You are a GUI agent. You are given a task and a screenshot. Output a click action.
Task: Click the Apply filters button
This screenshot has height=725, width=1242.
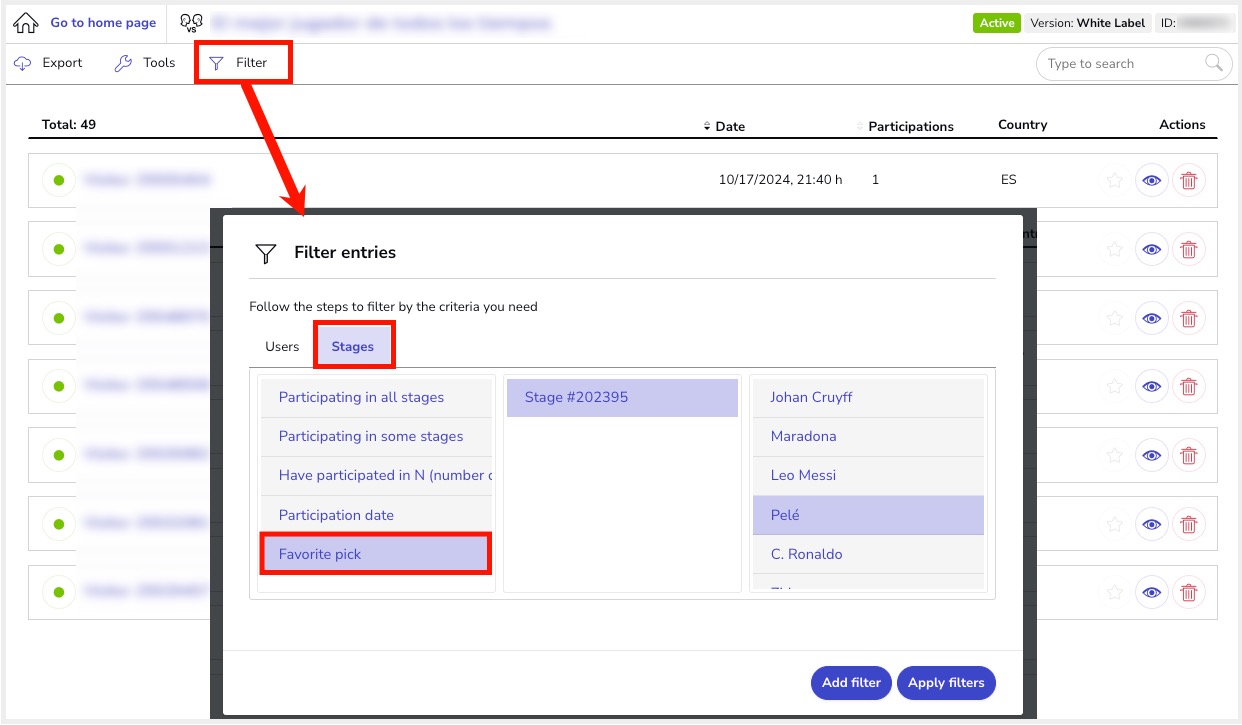click(946, 683)
